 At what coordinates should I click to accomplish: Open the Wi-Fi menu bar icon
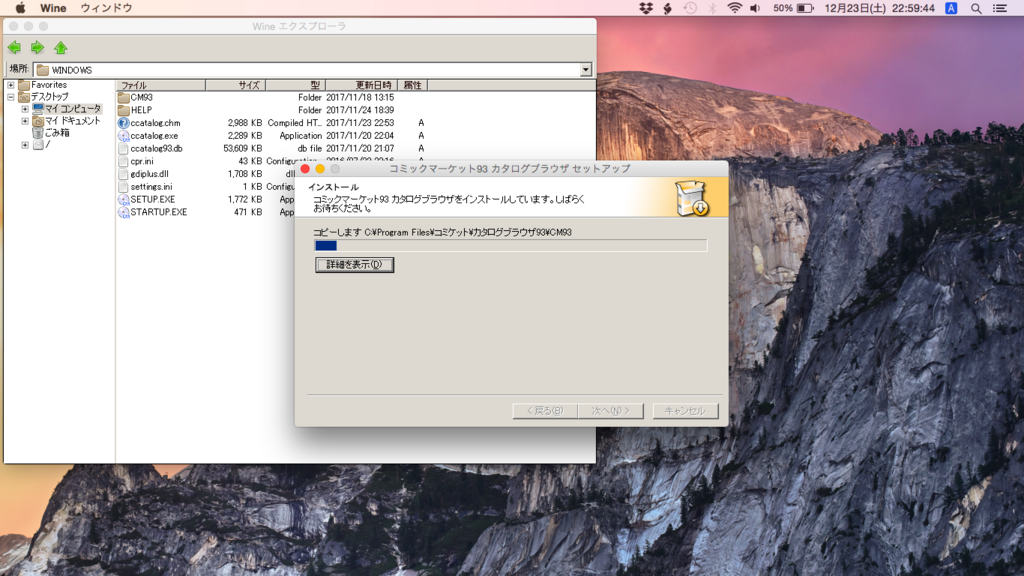735,8
